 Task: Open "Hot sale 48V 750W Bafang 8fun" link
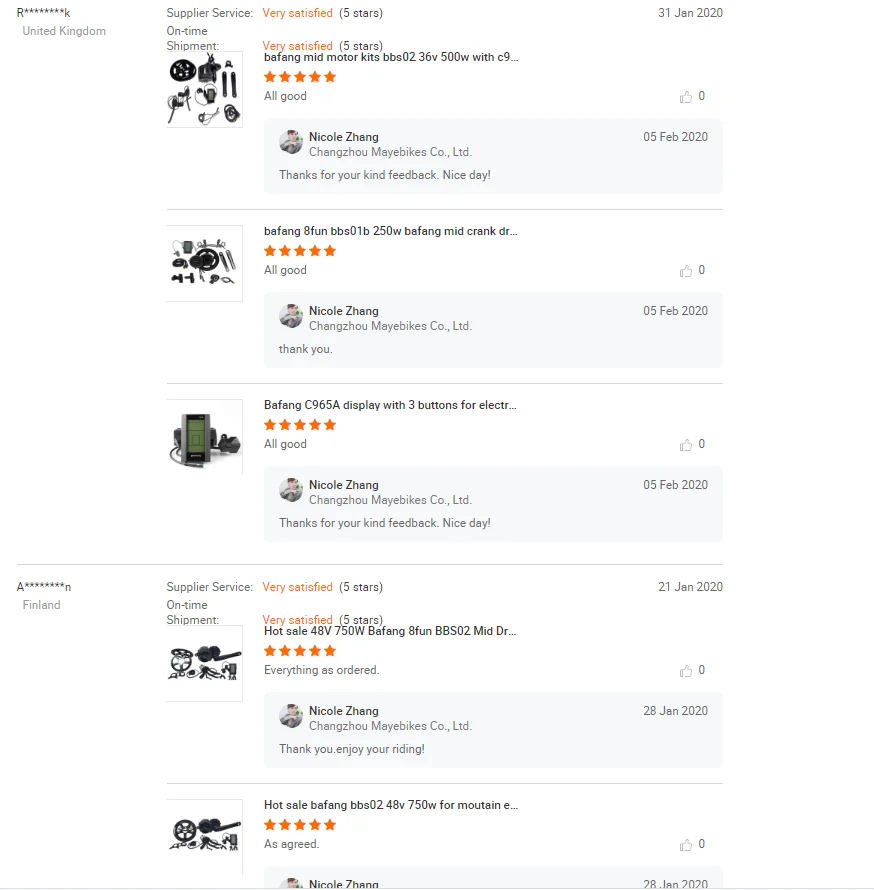click(x=391, y=631)
